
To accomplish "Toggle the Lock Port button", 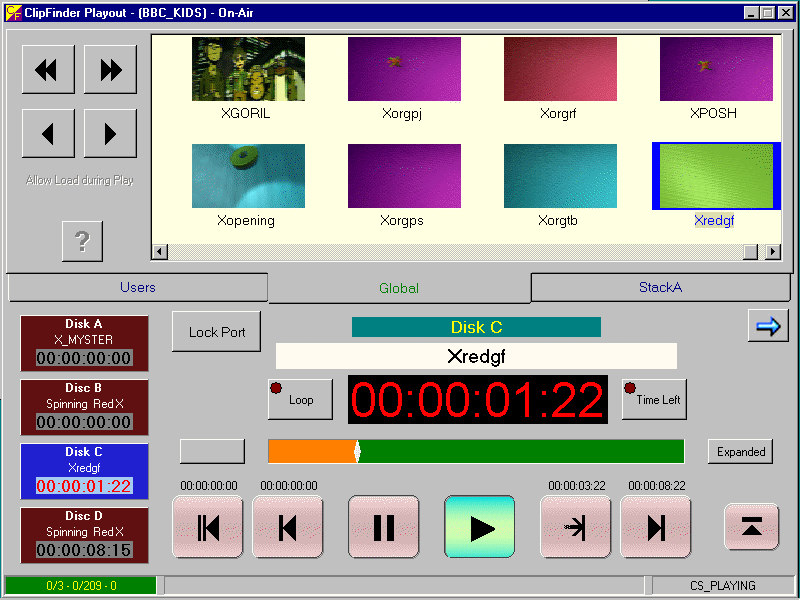I will (x=217, y=332).
